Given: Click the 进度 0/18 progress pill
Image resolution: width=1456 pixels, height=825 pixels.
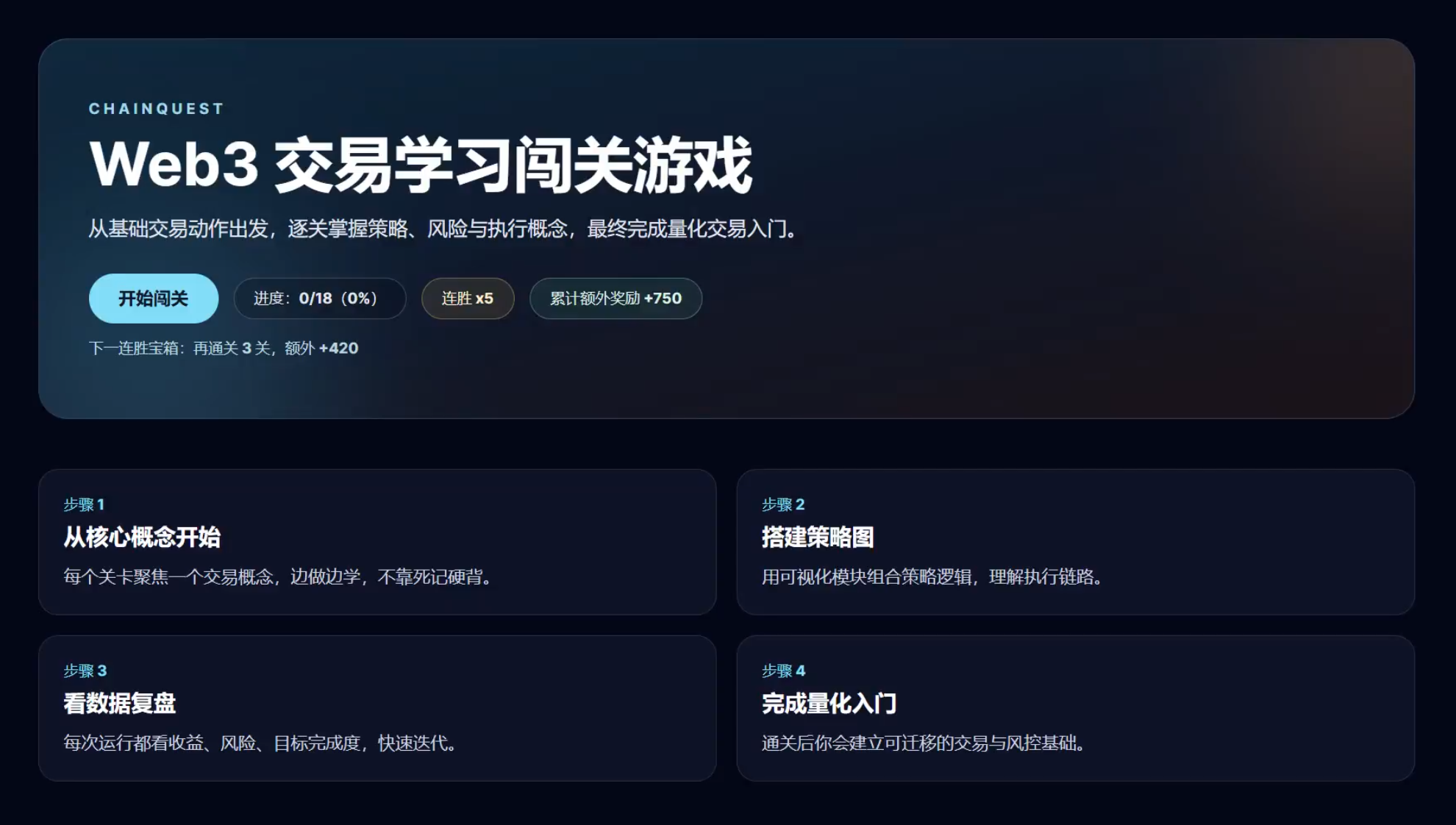Looking at the screenshot, I should click(319, 299).
